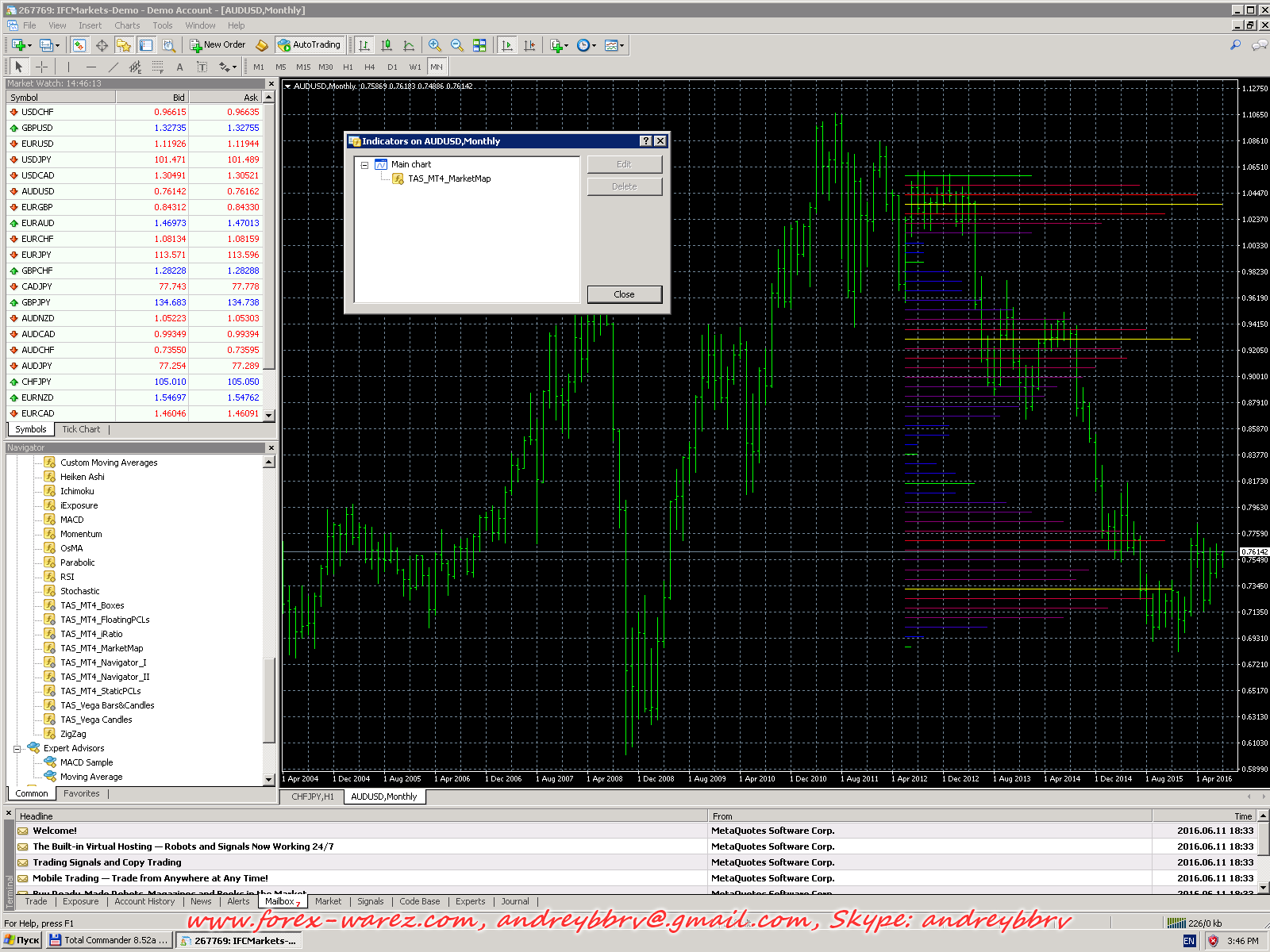This screenshot has height=952, width=1270.
Task: Click Close in the Indicators dialog
Action: (x=624, y=294)
